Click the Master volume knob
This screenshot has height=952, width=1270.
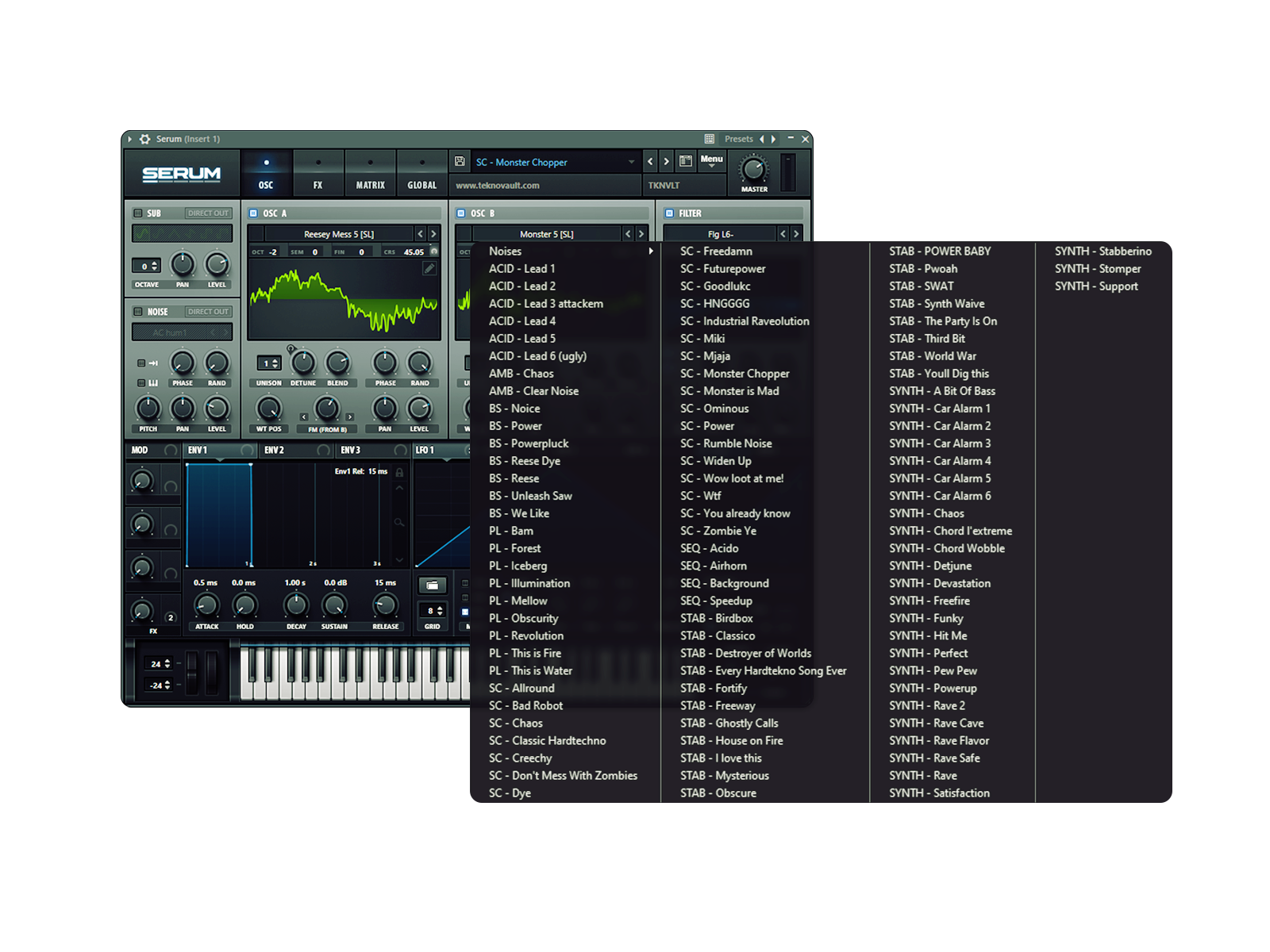753,169
